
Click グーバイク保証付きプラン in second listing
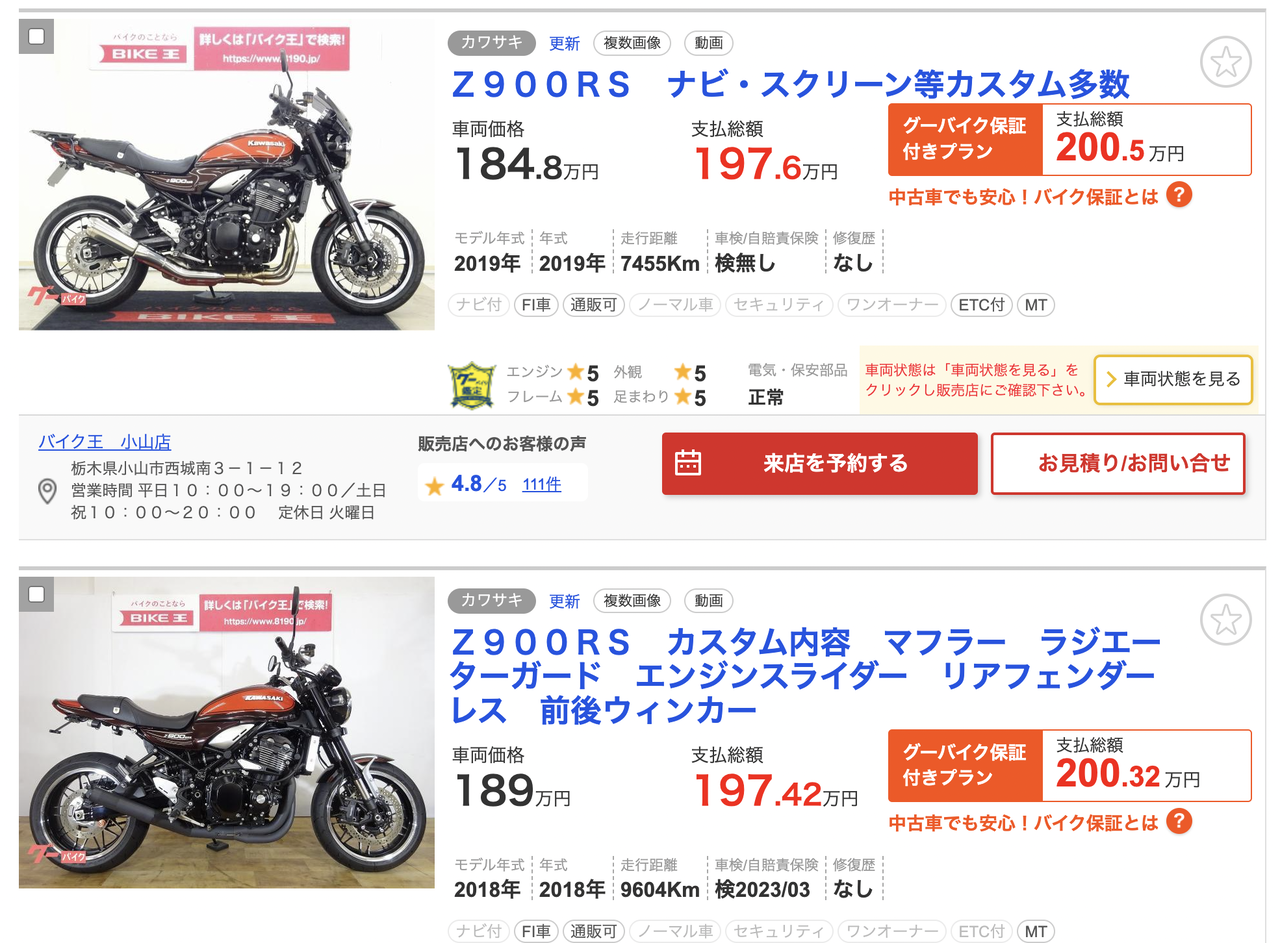tap(965, 766)
